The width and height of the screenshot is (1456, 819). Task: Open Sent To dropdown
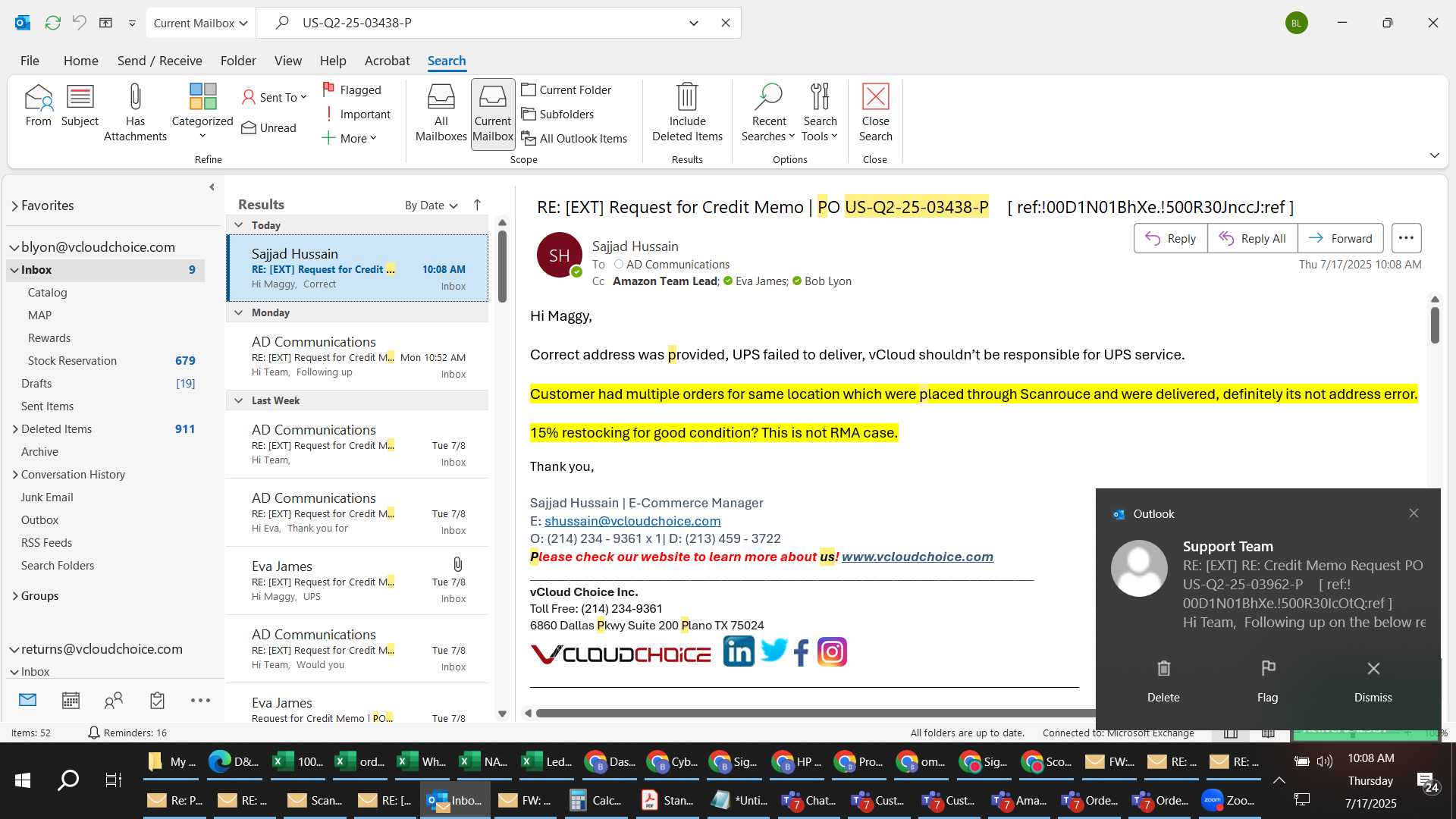pyautogui.click(x=275, y=97)
